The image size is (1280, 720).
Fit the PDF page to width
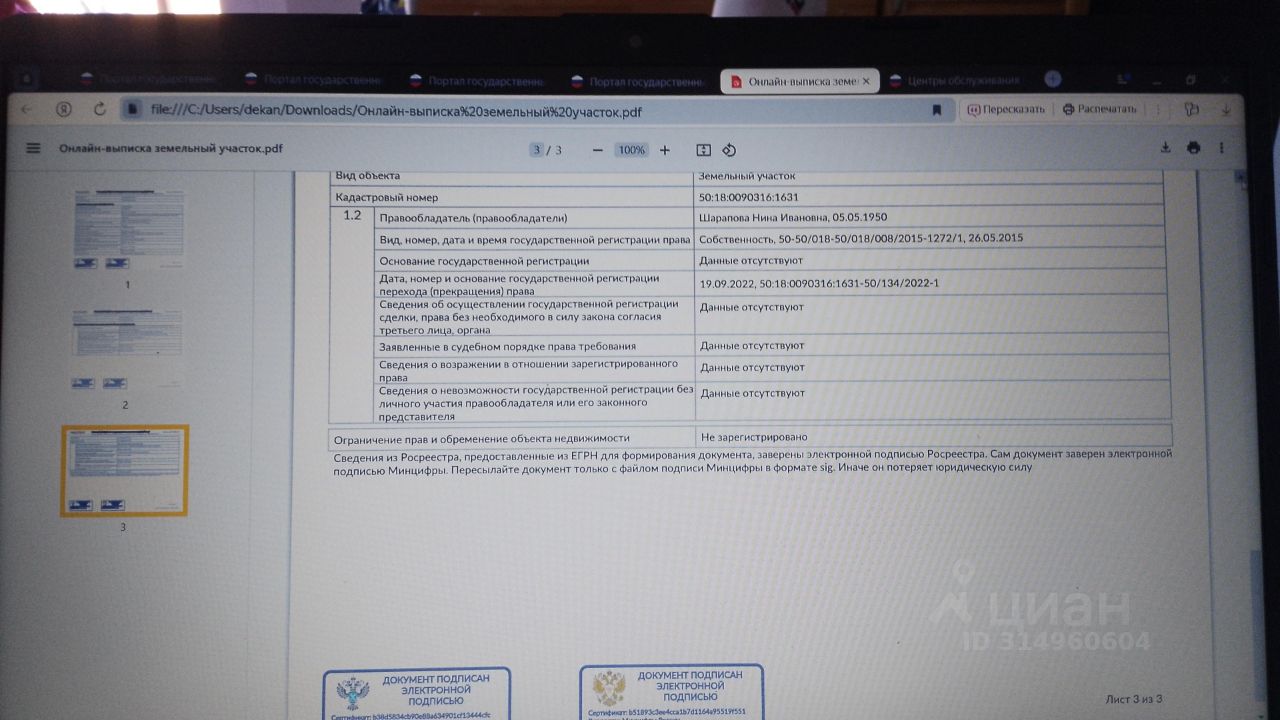[703, 150]
